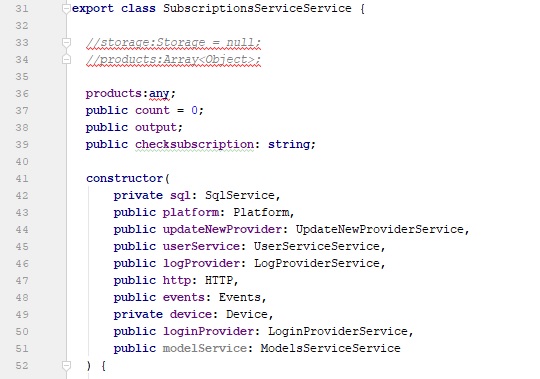
Task: Click line number 31 in the gutter
Action: pyautogui.click(x=22, y=9)
